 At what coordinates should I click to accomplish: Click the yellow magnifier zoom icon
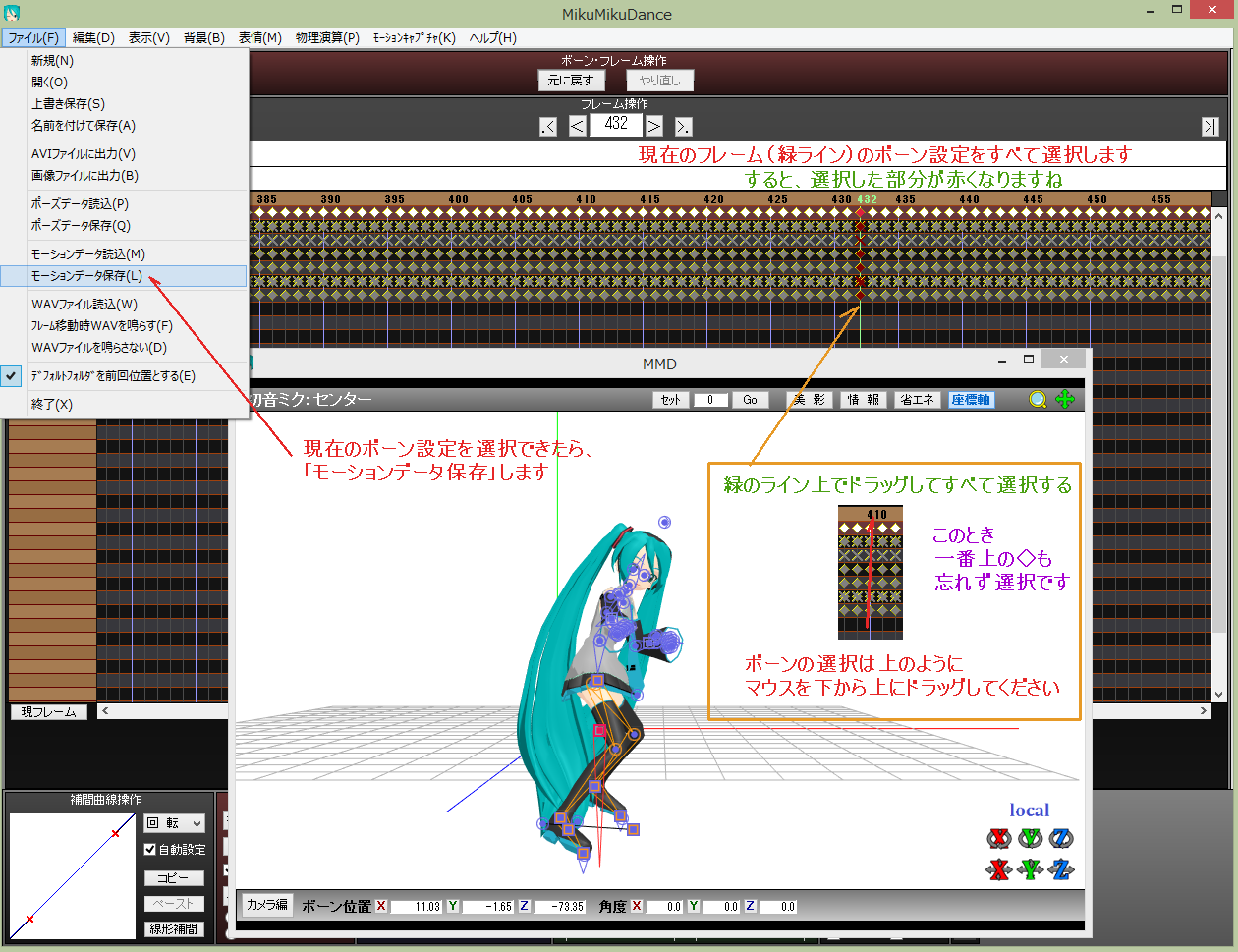click(1039, 399)
